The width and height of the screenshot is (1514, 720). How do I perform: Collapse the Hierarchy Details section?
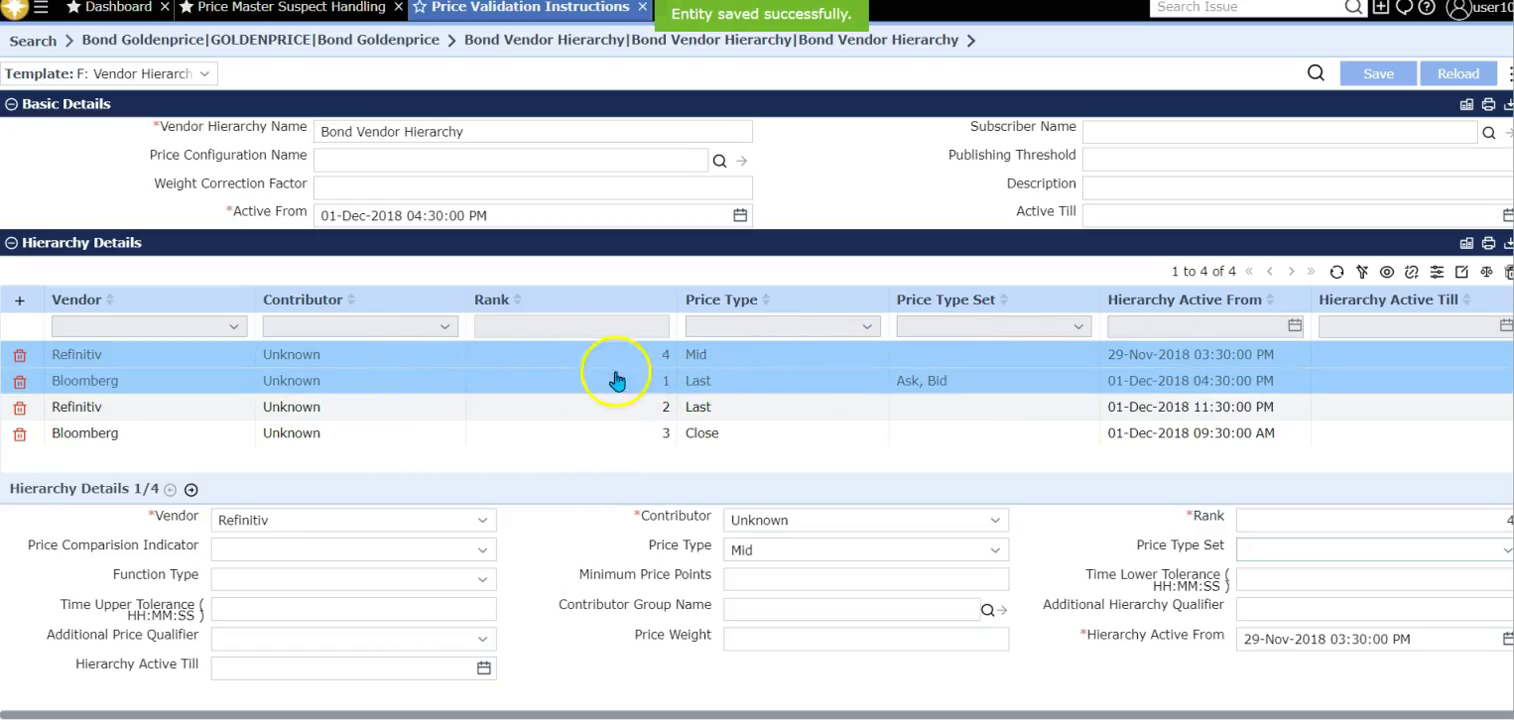11,243
